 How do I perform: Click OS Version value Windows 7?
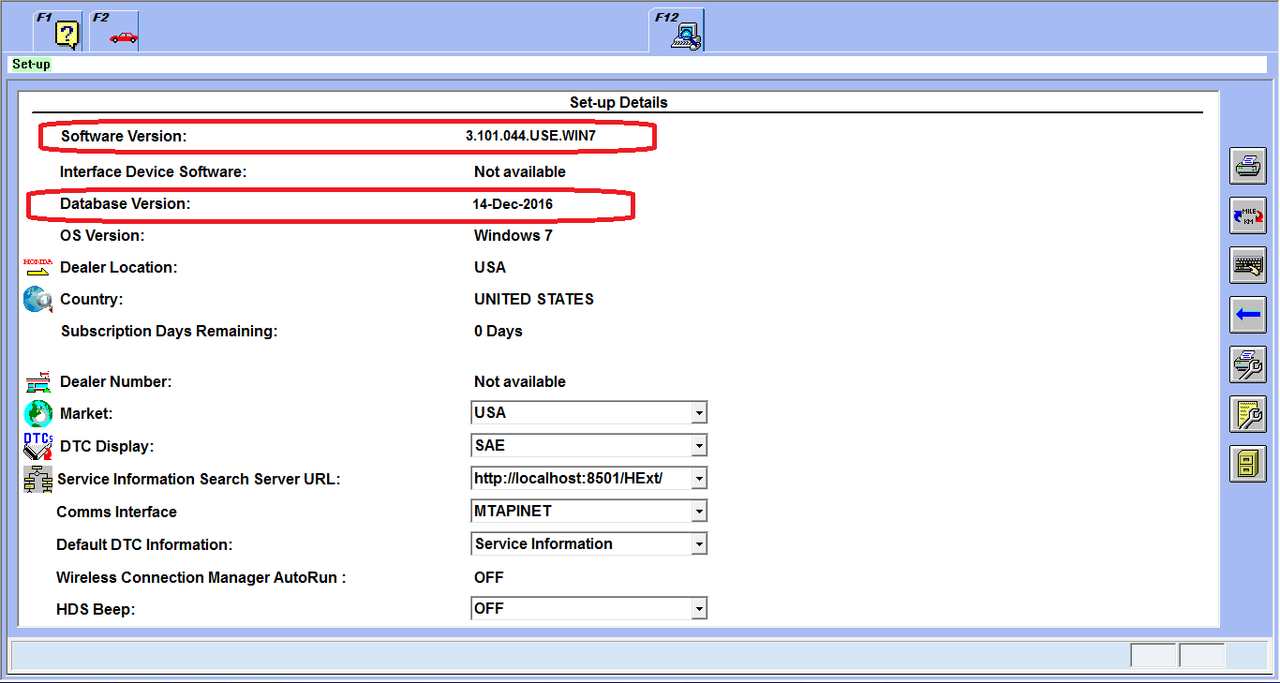513,236
